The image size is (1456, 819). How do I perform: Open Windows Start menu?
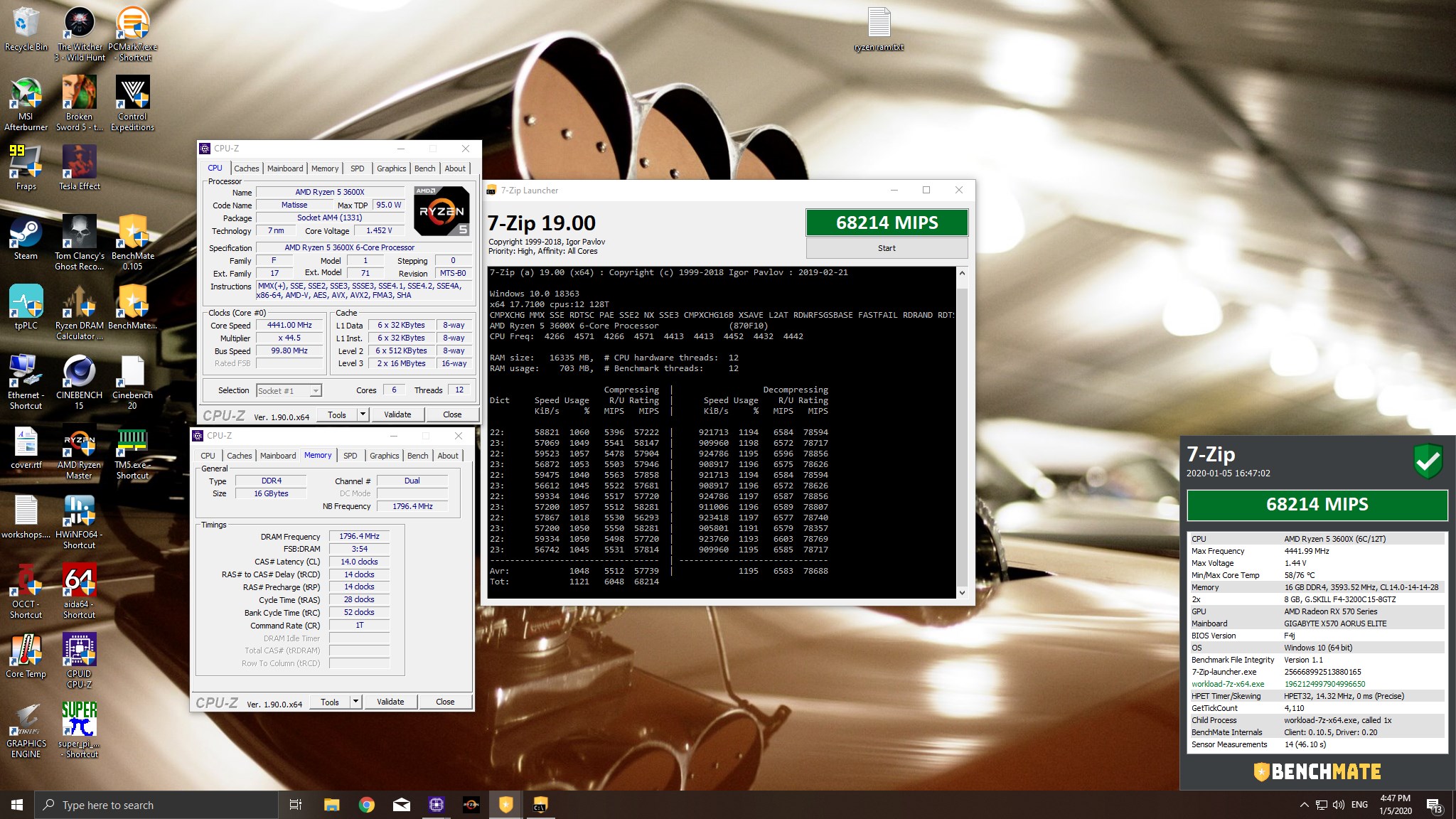(17, 805)
